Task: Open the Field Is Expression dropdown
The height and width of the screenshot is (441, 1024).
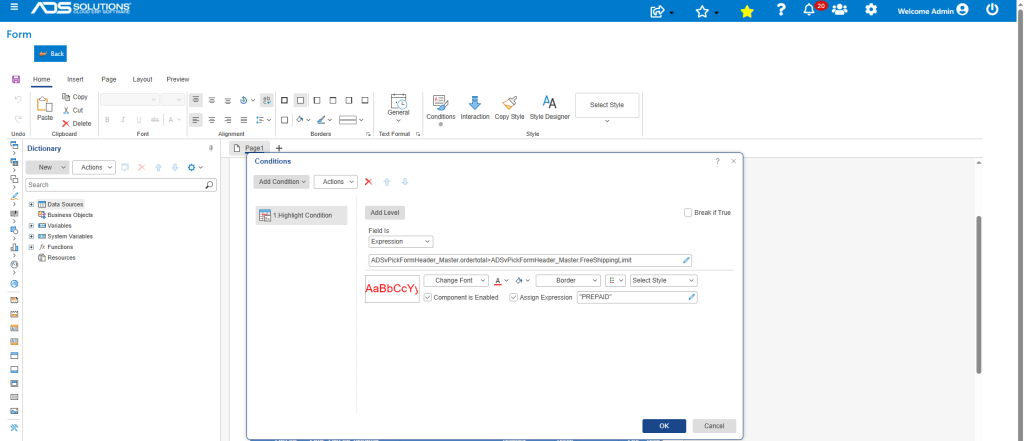Action: pyautogui.click(x=400, y=242)
